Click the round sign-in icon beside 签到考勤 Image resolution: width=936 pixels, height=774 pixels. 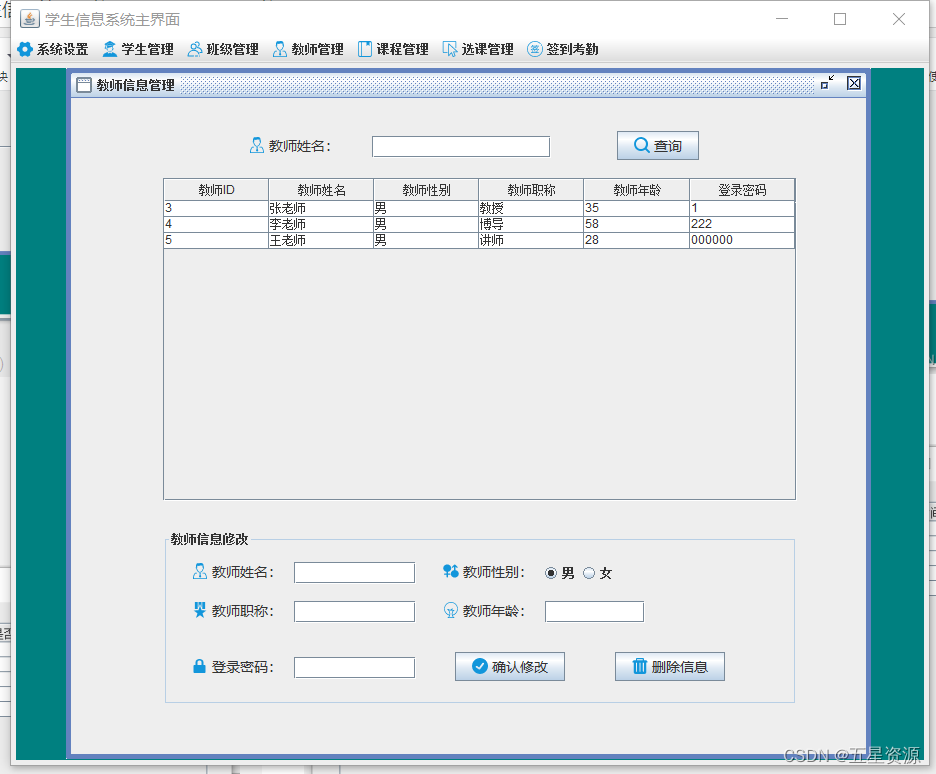534,49
